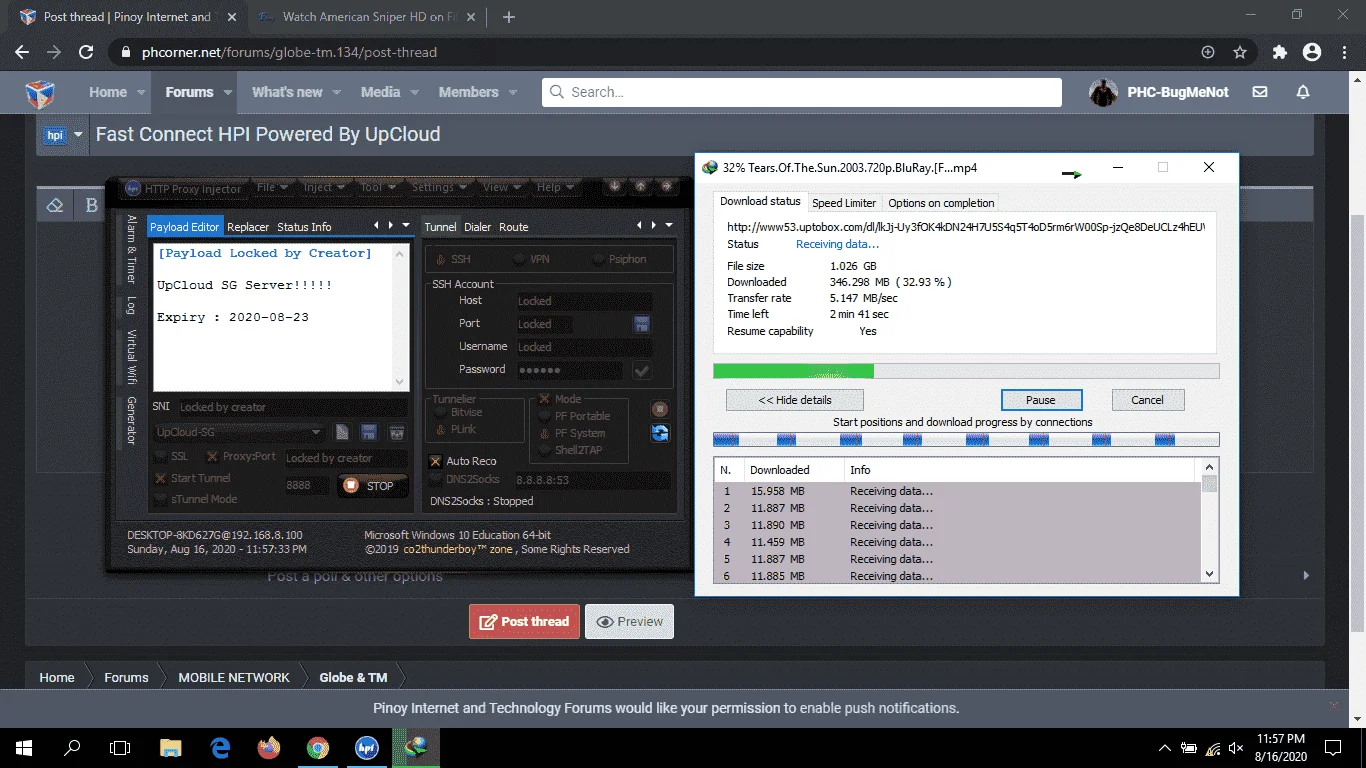Toggle bold in the post editor

click(91, 205)
